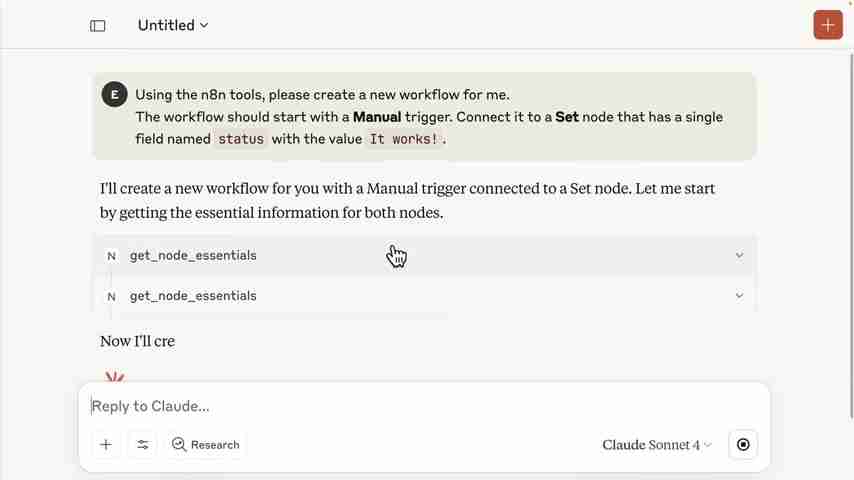Expand first get_node_essentials chevron arrow
This screenshot has width=854, height=480.
[x=739, y=256]
